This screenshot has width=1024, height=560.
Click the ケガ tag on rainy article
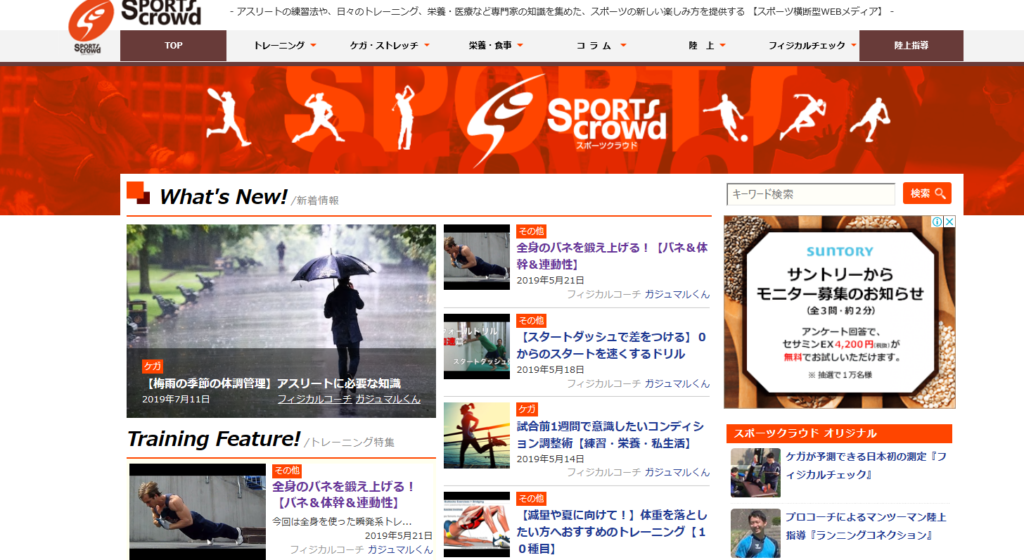[x=152, y=366]
